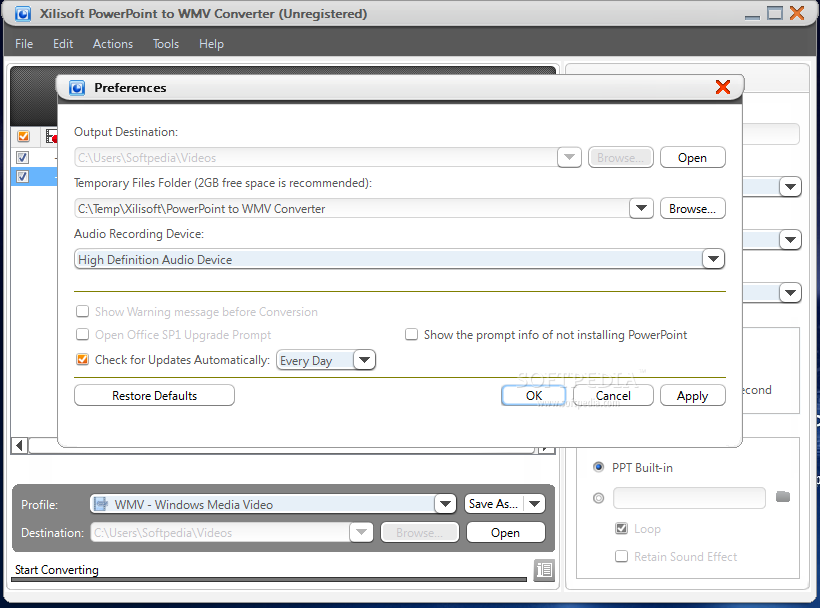Click Cancel in Preferences dialog

tap(613, 395)
